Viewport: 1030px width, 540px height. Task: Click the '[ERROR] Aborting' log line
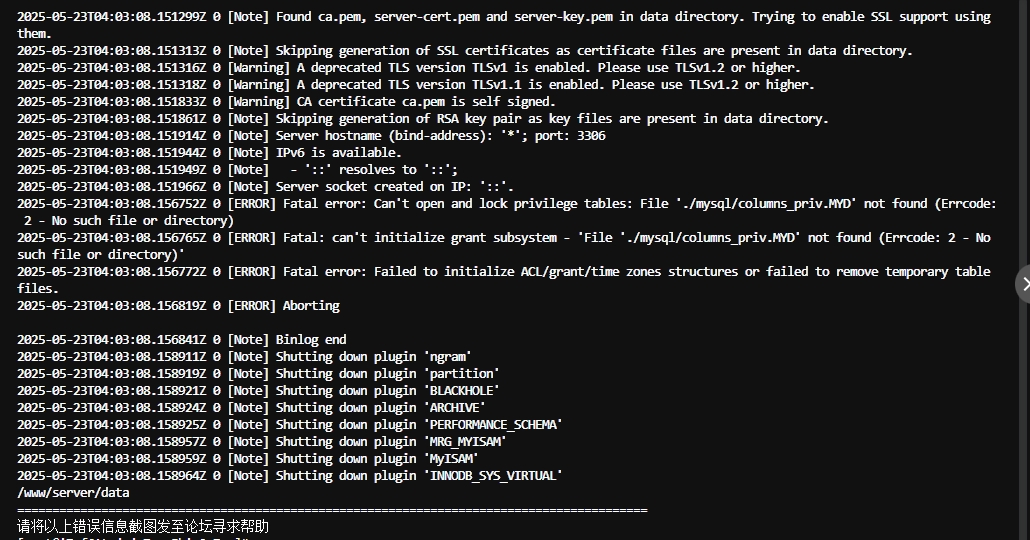(178, 305)
